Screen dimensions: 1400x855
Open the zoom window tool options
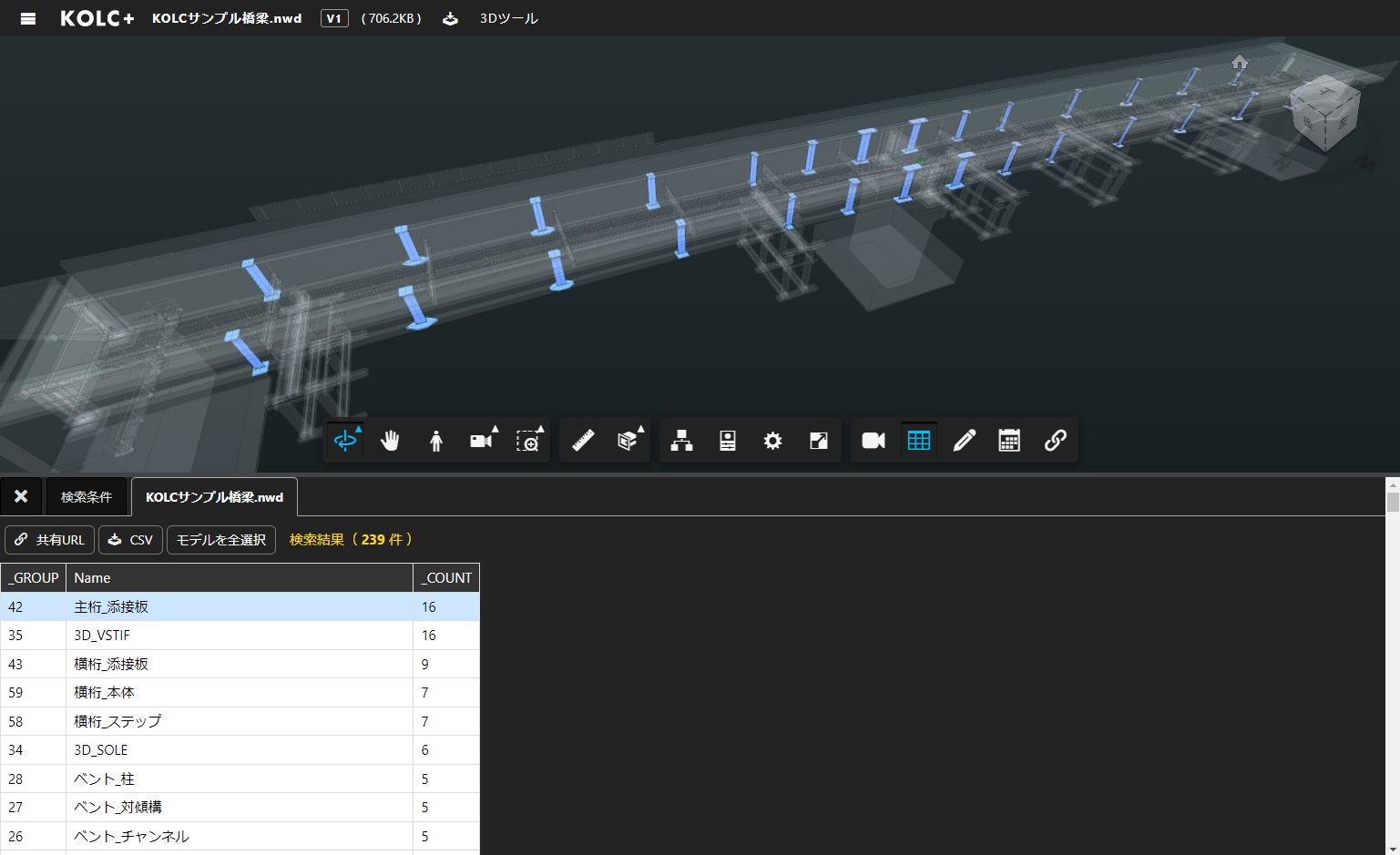pos(528,441)
